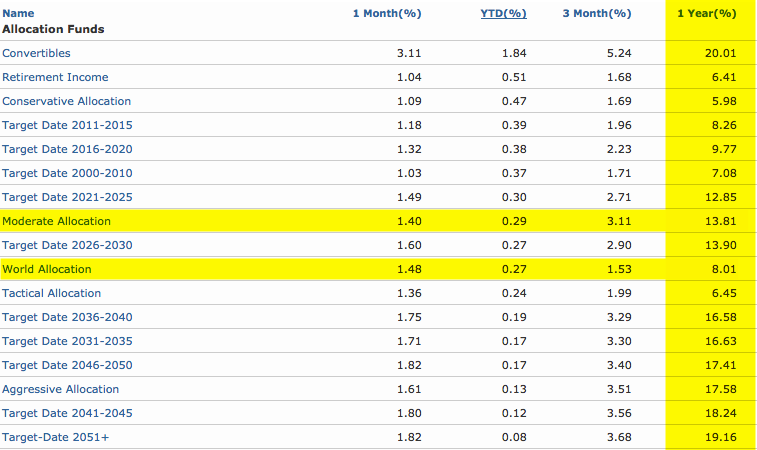Open Target Date 2026-2030 category
Image resolution: width=757 pixels, height=450 pixels.
click(67, 245)
